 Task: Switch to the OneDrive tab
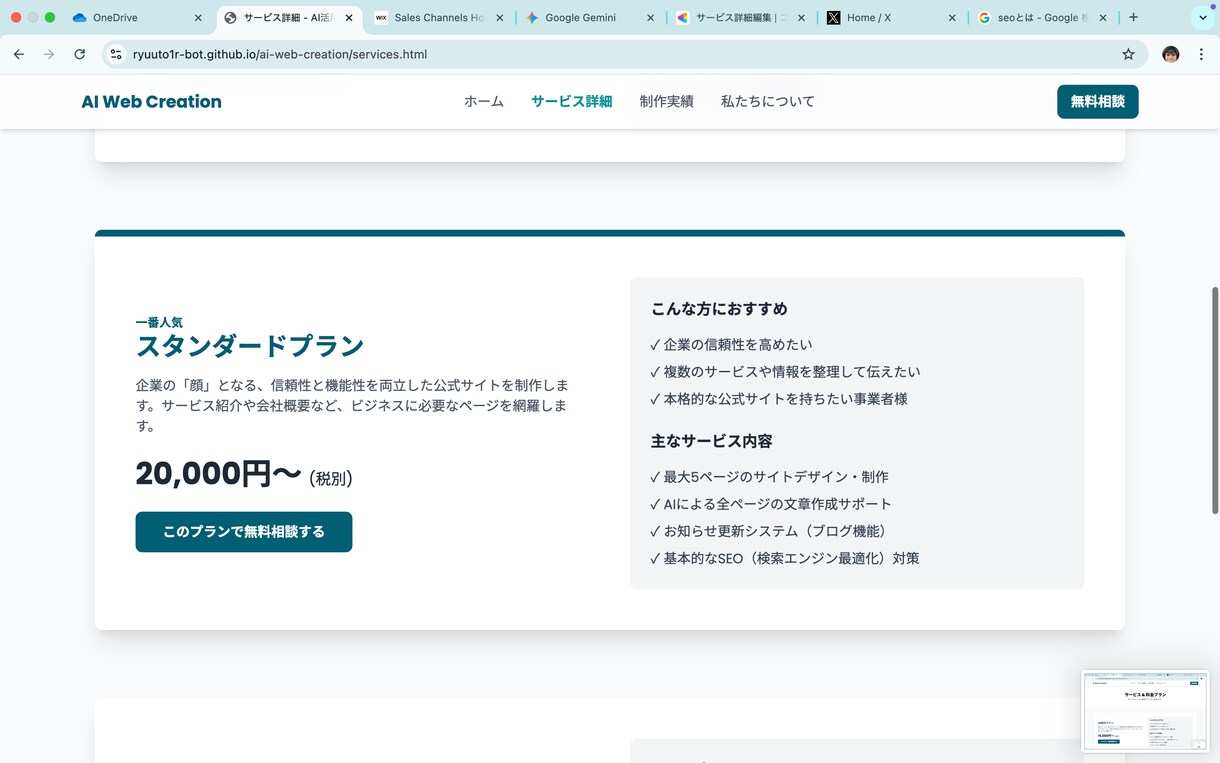tap(135, 18)
